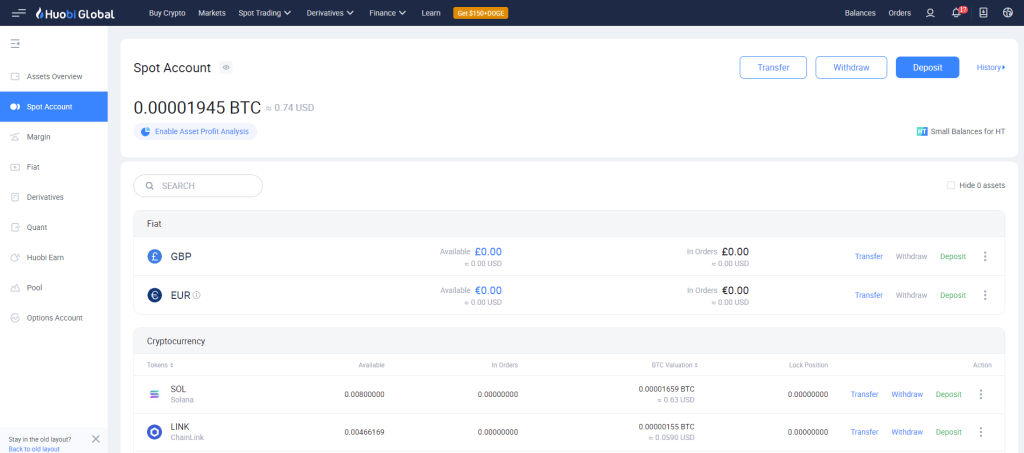Click the Assets Overview wallet icon
1024x453 pixels.
[x=16, y=76]
